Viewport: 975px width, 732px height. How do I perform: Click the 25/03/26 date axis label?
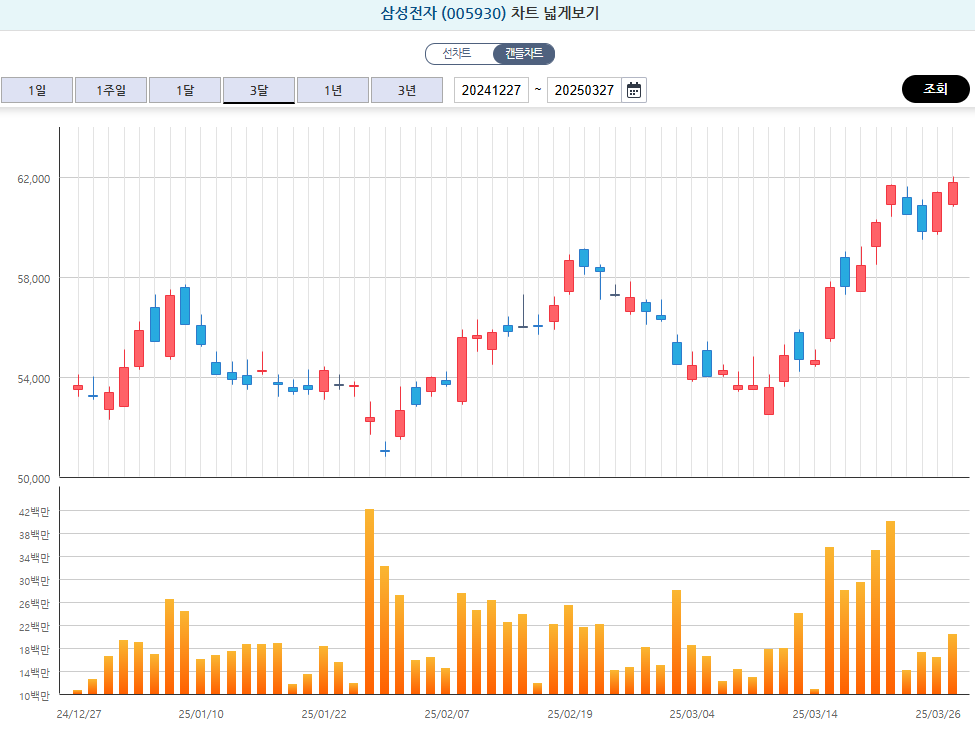tap(938, 714)
